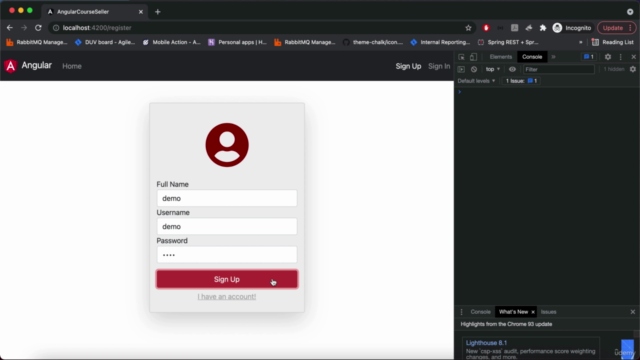Close the DevTools drawer
The height and width of the screenshot is (360, 640).
[x=633, y=312]
